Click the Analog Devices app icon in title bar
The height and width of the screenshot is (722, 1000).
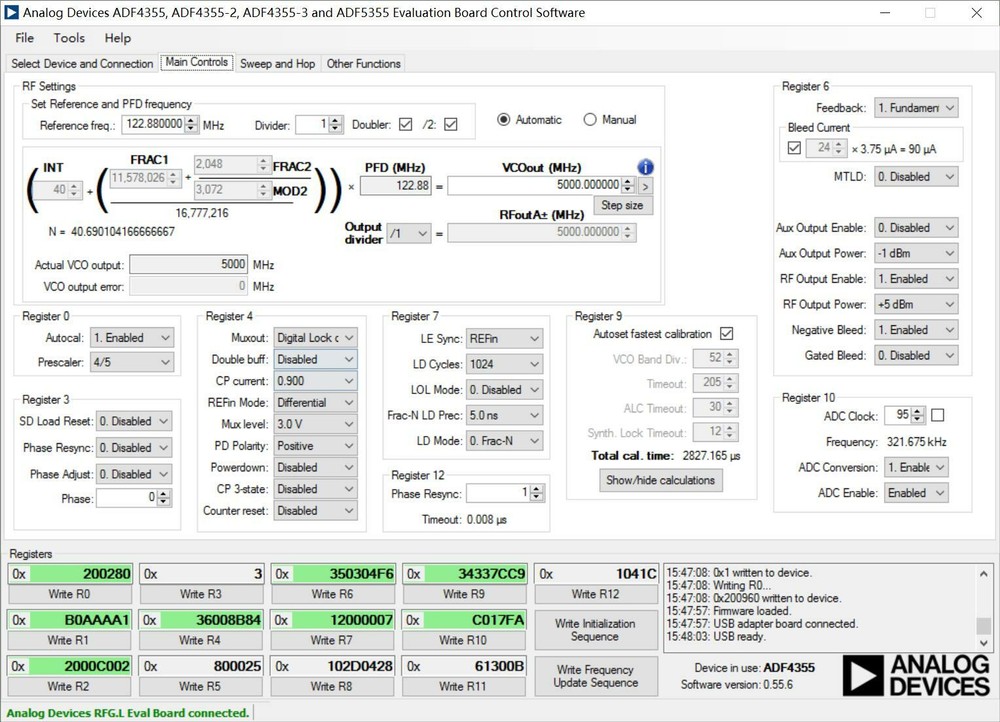11,13
